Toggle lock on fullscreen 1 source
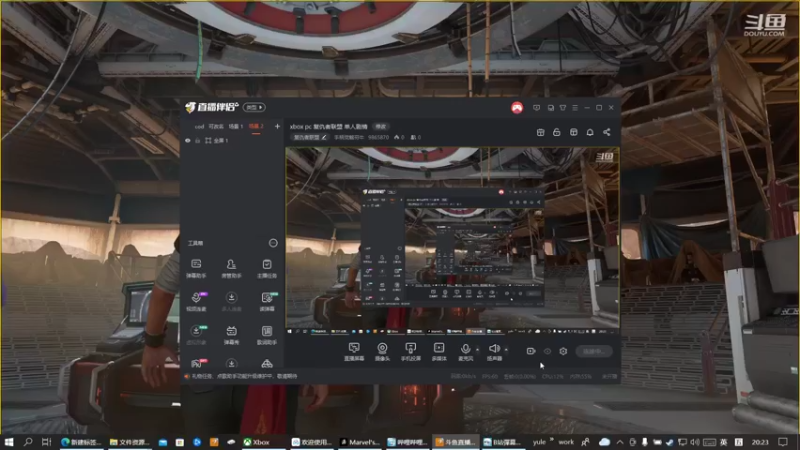 [x=197, y=140]
